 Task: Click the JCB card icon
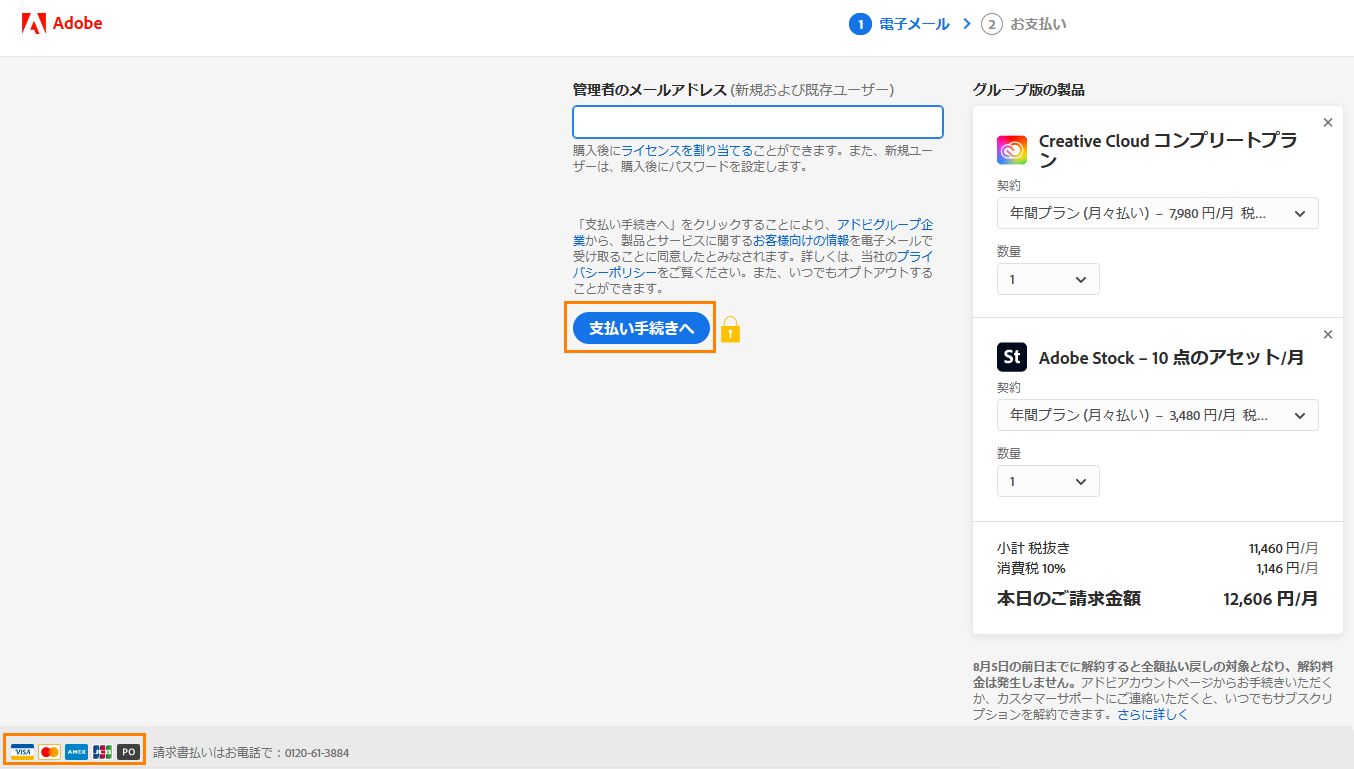pos(102,752)
